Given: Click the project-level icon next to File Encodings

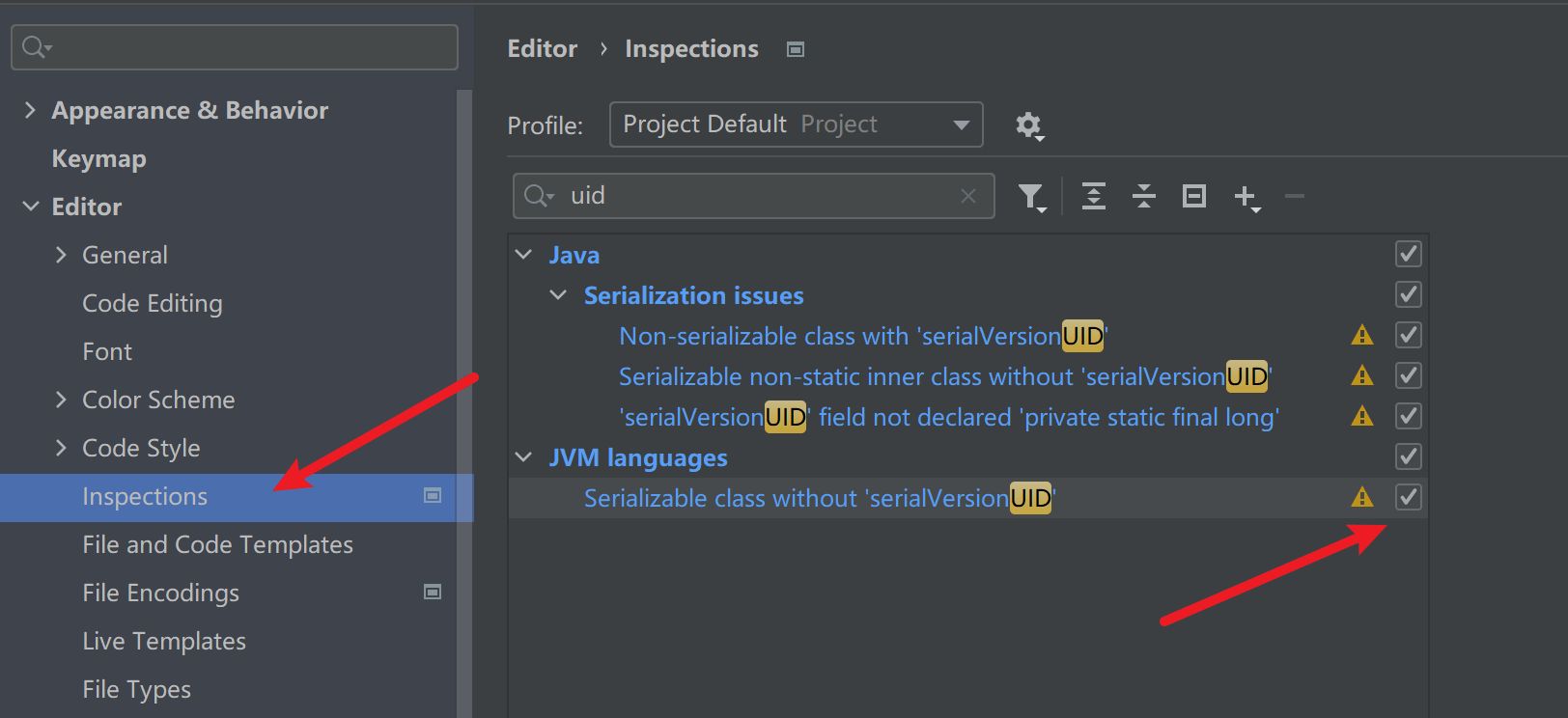Looking at the screenshot, I should click(x=433, y=592).
